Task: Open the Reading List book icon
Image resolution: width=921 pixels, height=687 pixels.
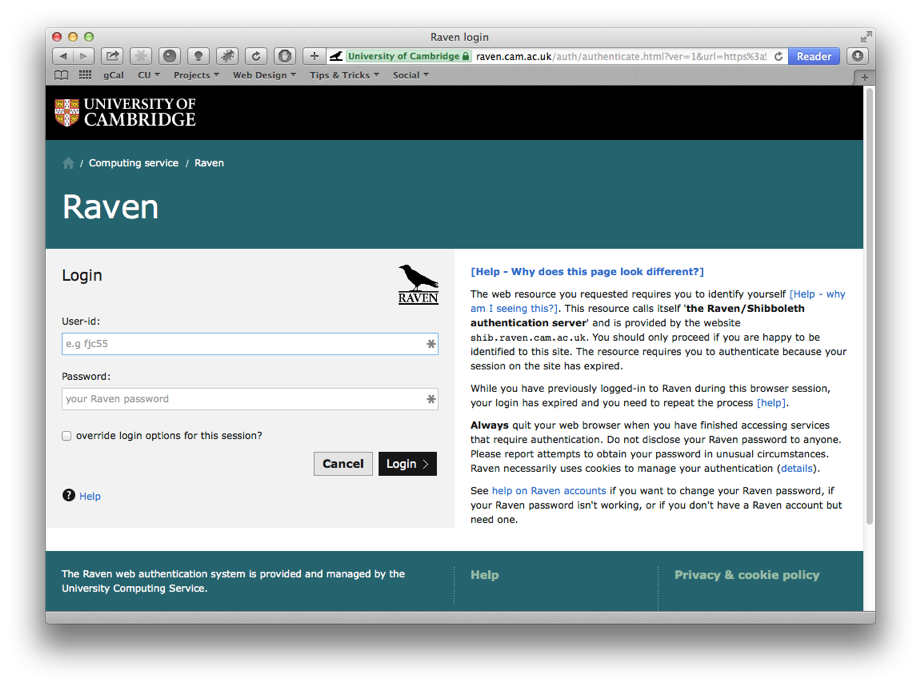Action: tap(61, 75)
